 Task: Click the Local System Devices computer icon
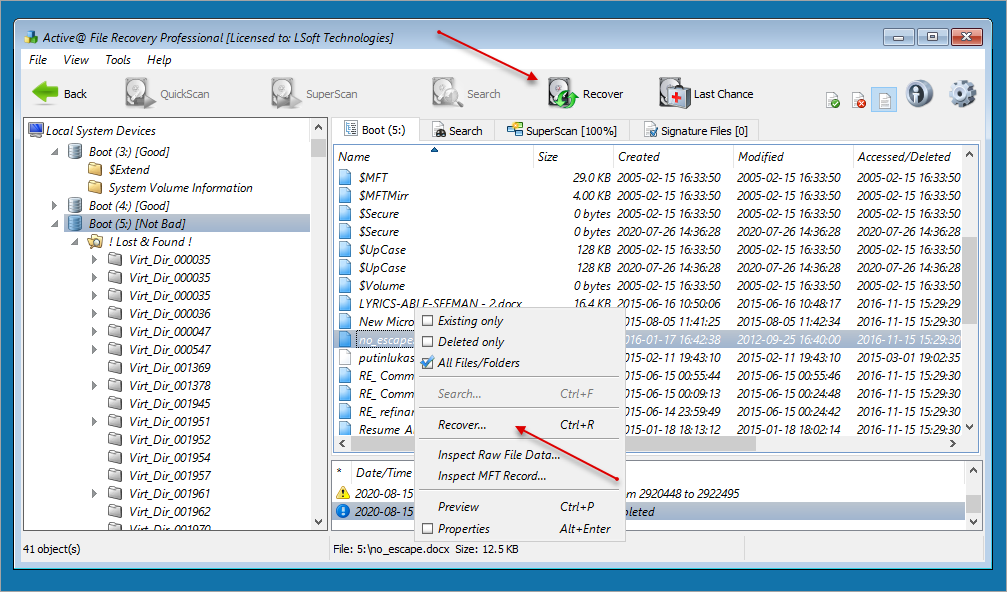tap(36, 130)
